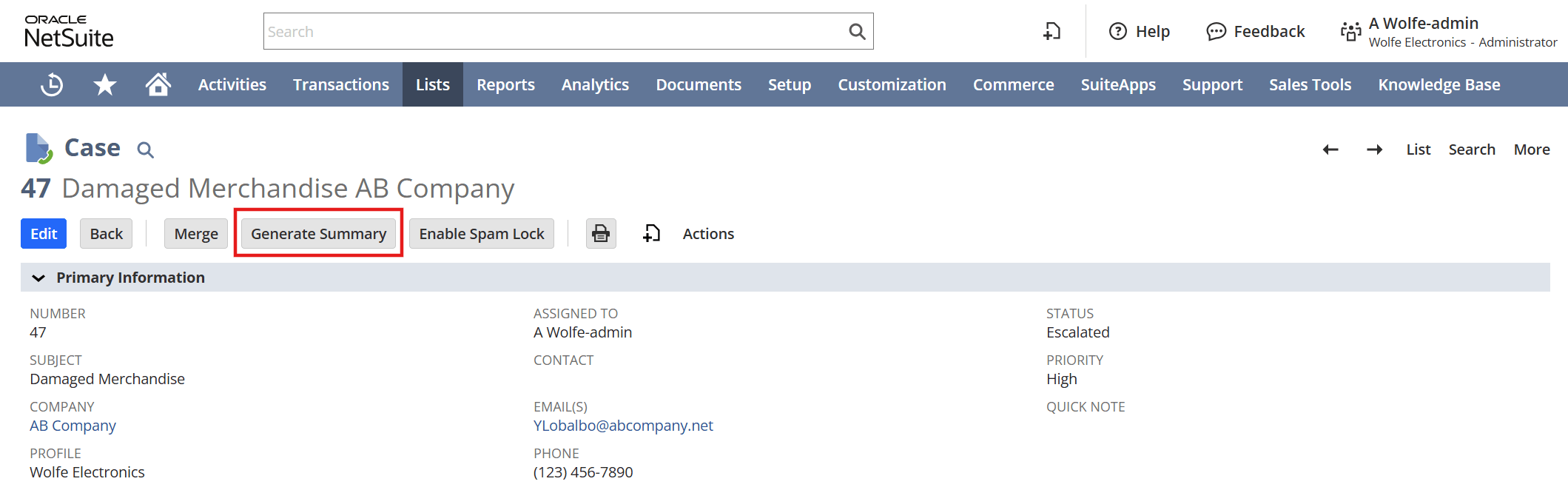Click the Generate Summary button
This screenshot has height=490, width=1568.
tap(318, 233)
